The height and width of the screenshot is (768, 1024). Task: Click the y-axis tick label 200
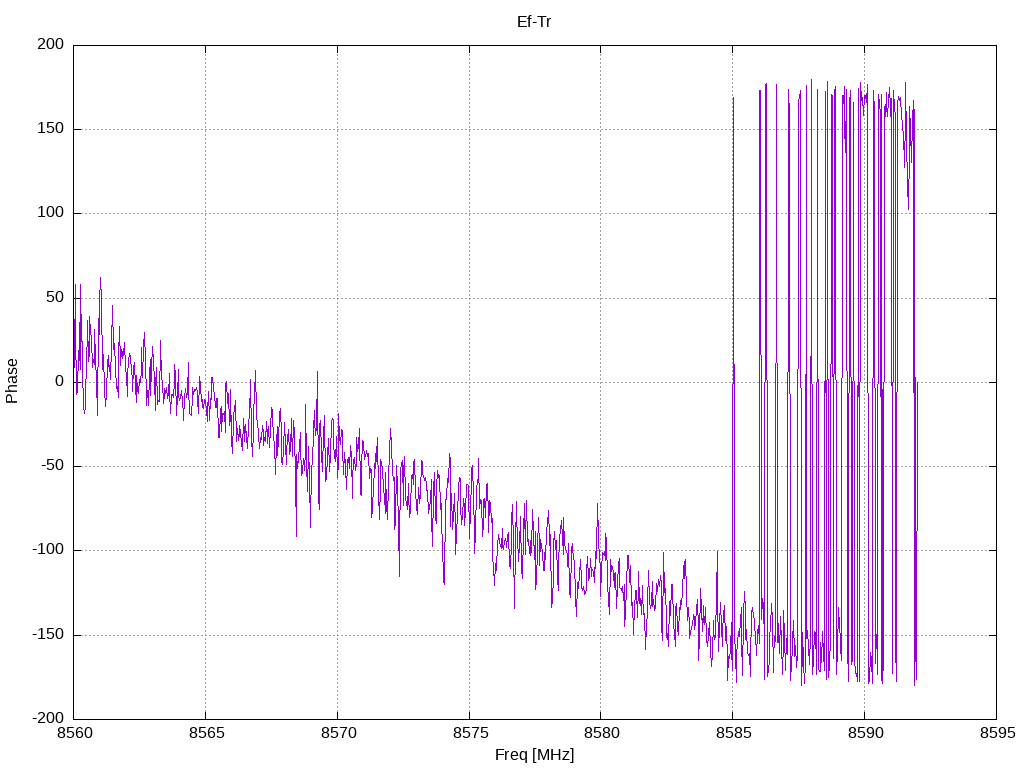50,44
